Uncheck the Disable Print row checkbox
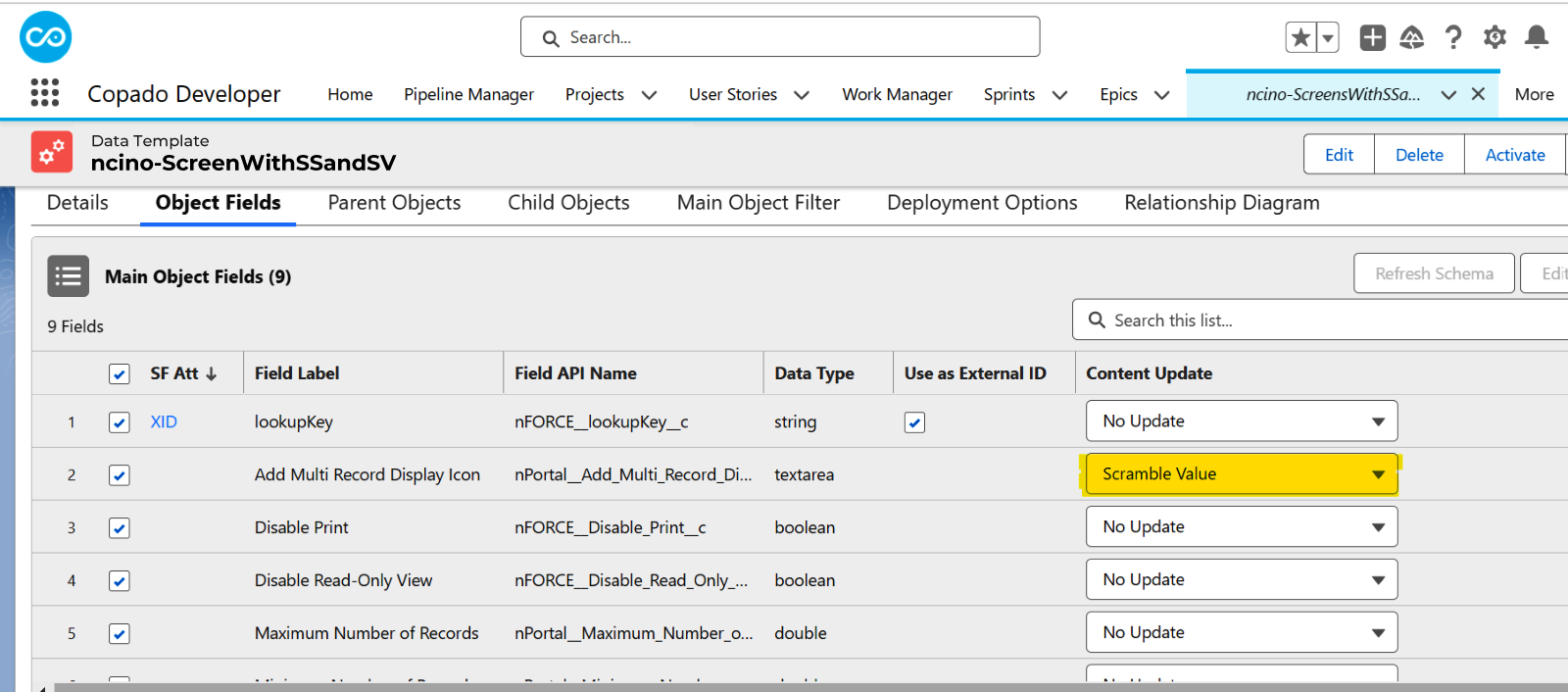 coord(119,528)
